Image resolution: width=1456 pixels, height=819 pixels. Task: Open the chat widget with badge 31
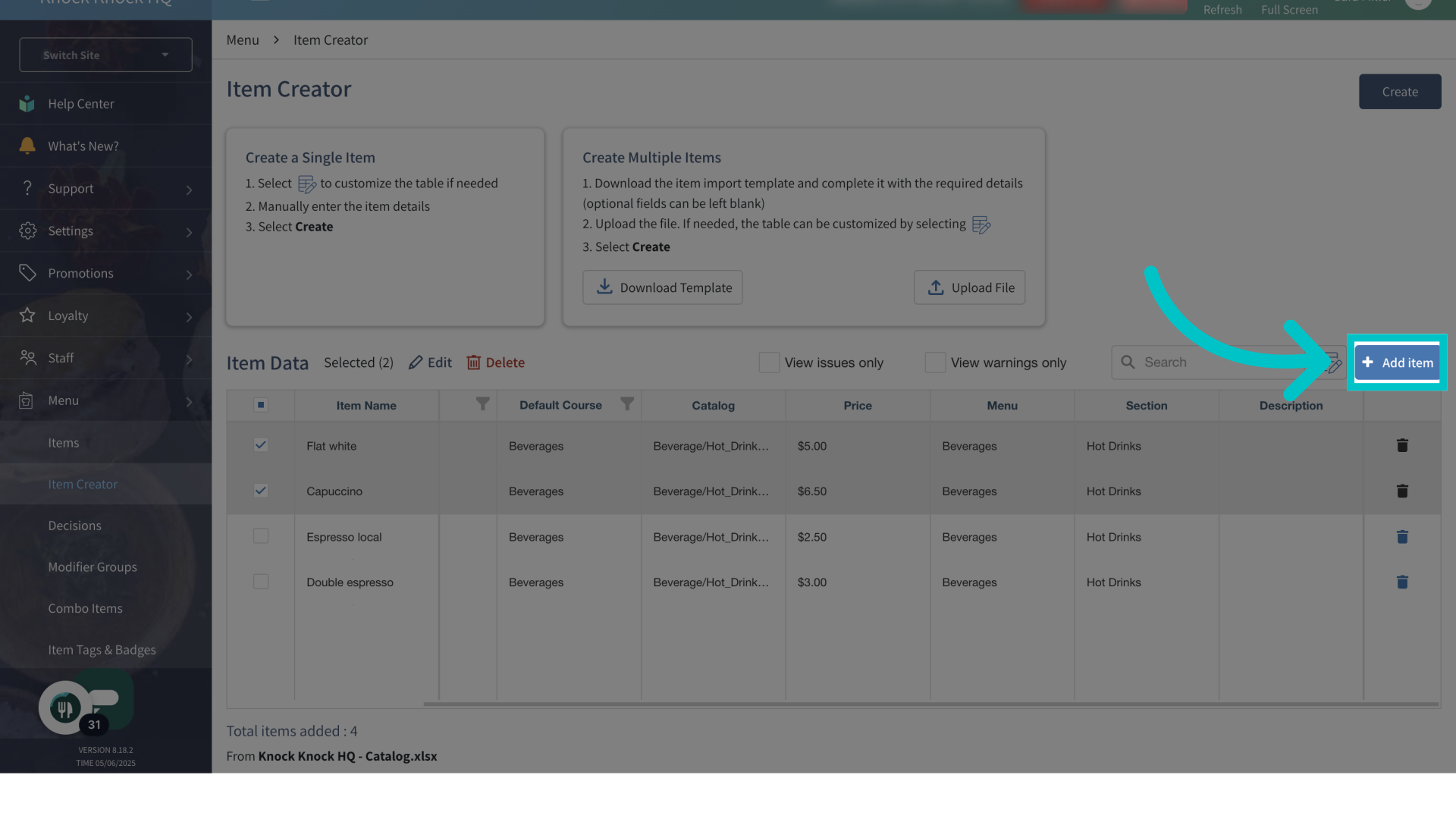pyautogui.click(x=66, y=708)
